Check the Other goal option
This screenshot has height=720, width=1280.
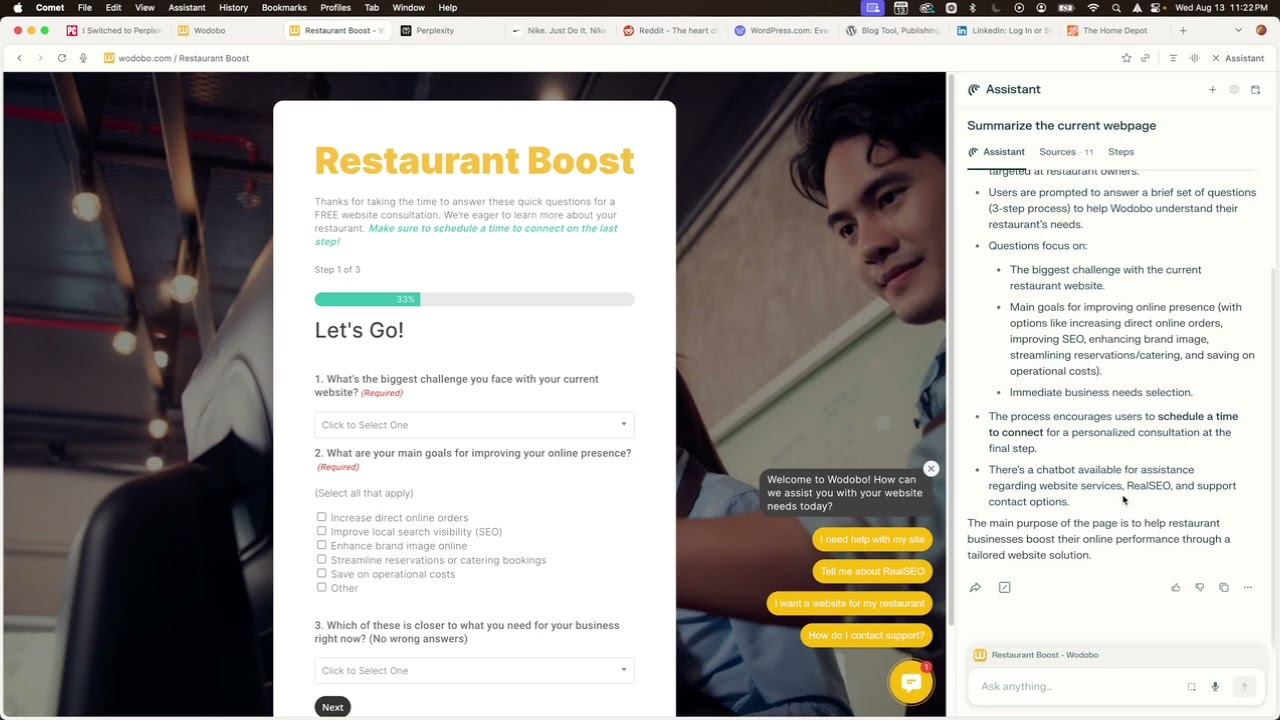(x=321, y=587)
